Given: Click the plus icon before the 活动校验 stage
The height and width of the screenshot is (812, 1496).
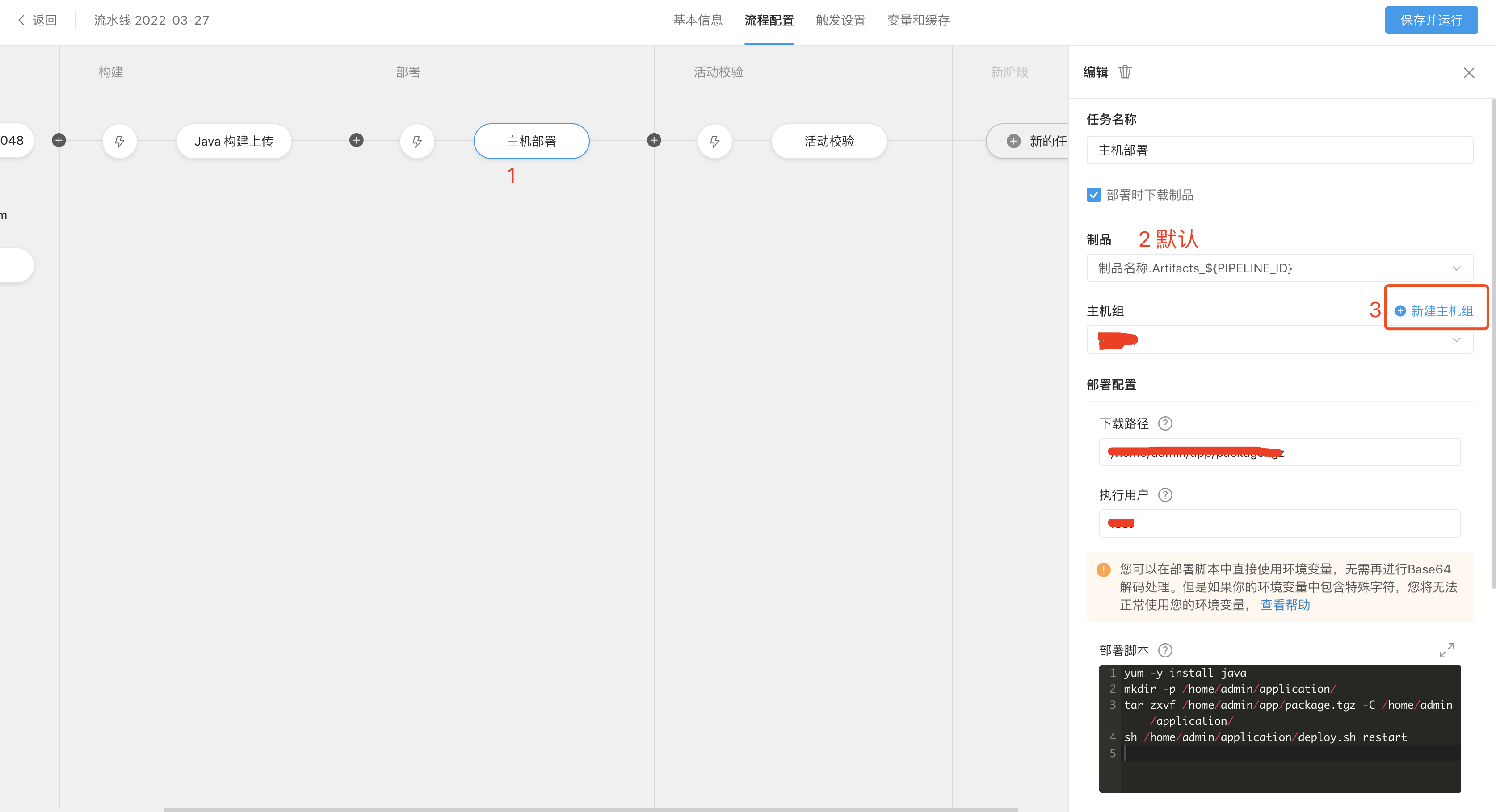Looking at the screenshot, I should click(654, 140).
